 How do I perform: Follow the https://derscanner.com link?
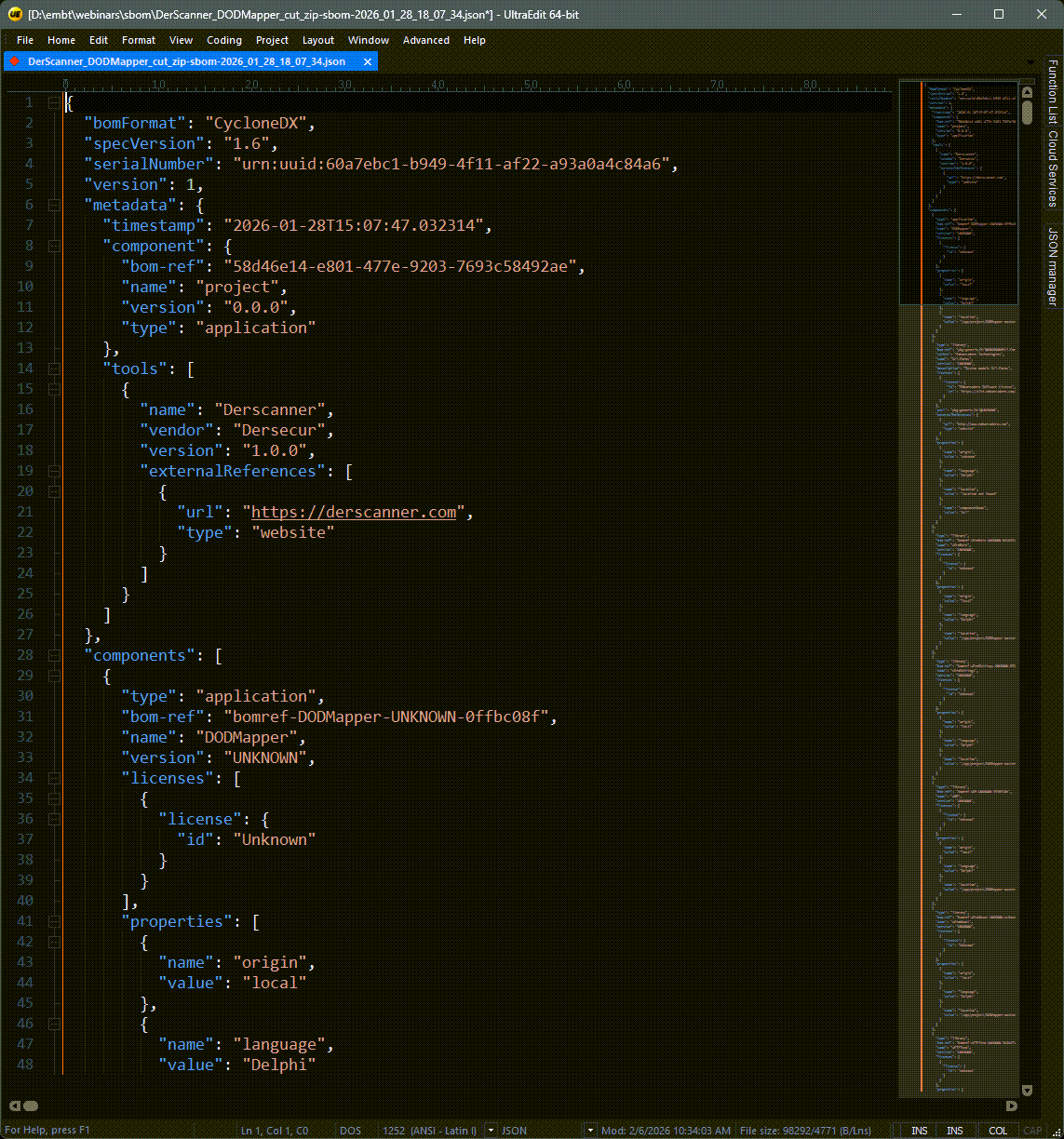(354, 512)
